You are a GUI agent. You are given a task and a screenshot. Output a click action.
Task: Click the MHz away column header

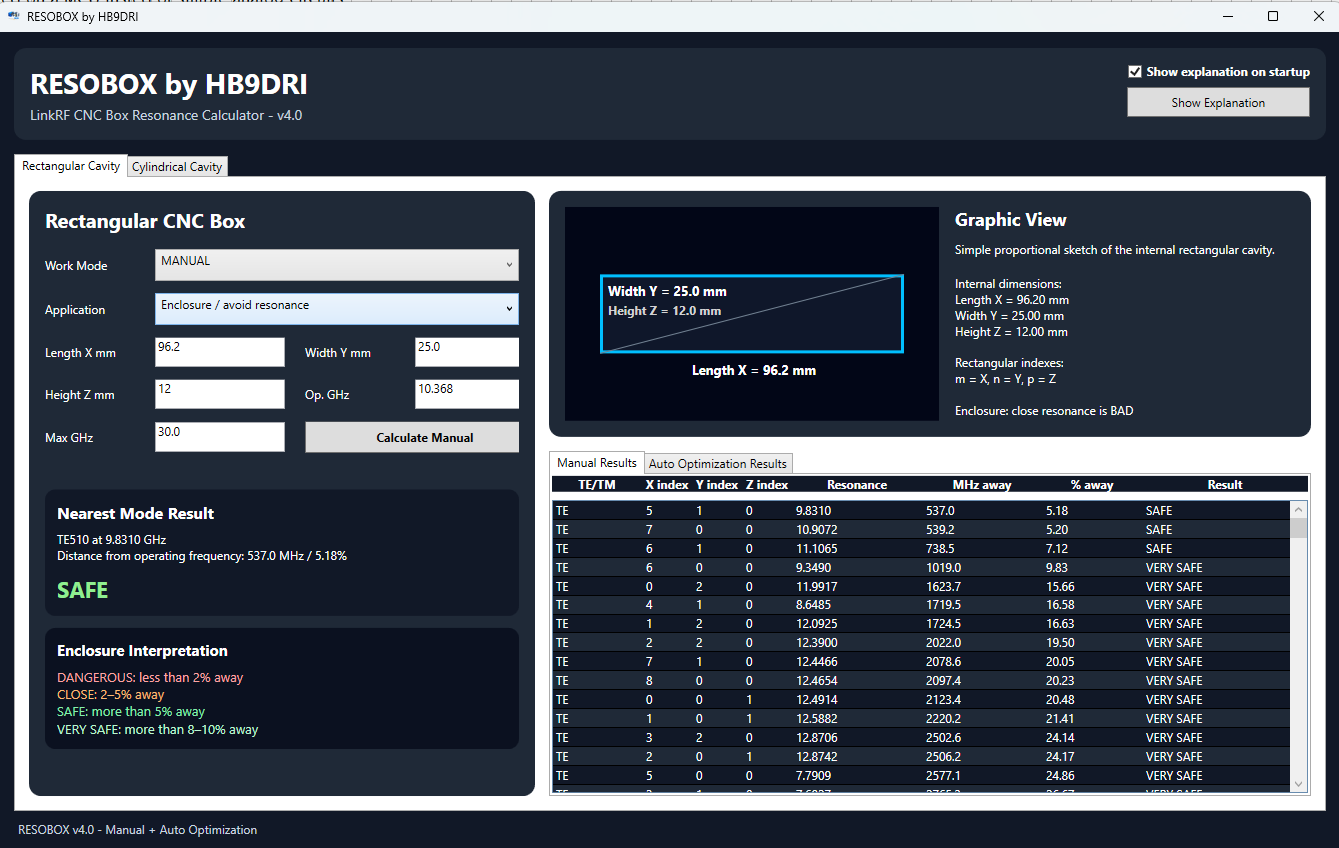pyautogui.click(x=982, y=485)
